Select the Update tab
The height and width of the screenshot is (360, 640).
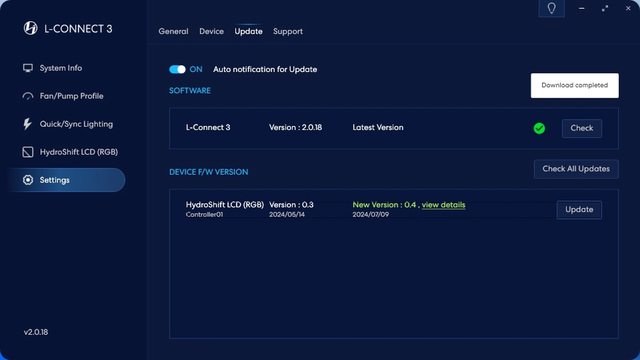248,31
